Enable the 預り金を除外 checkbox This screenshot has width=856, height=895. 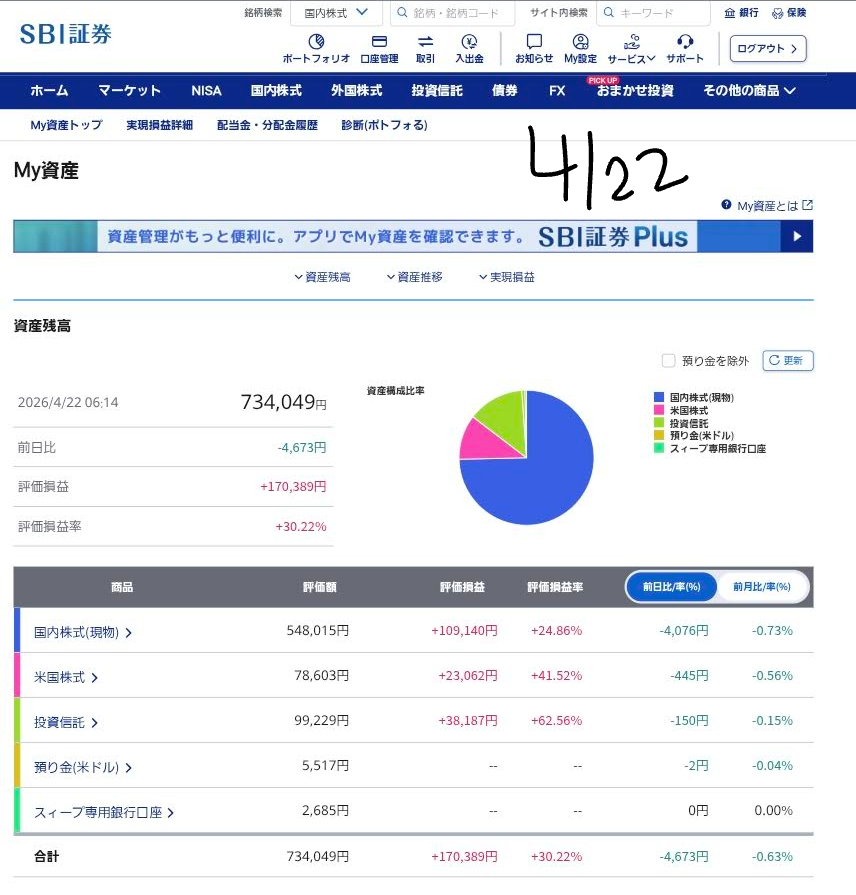669,361
